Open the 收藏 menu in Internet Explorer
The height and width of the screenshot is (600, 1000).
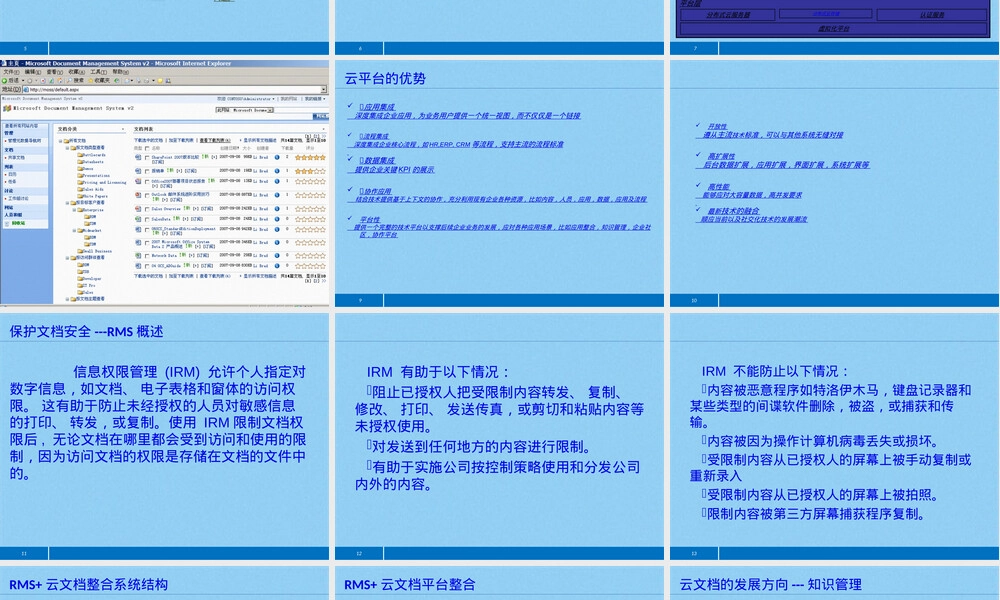tap(77, 72)
